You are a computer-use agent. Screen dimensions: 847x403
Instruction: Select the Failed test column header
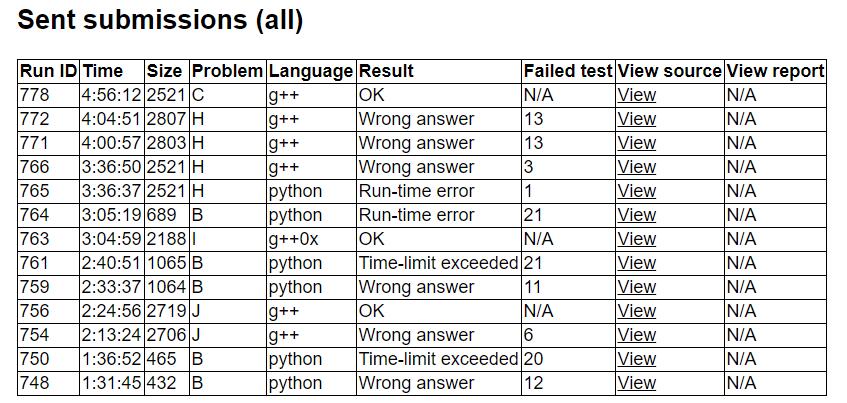[567, 71]
